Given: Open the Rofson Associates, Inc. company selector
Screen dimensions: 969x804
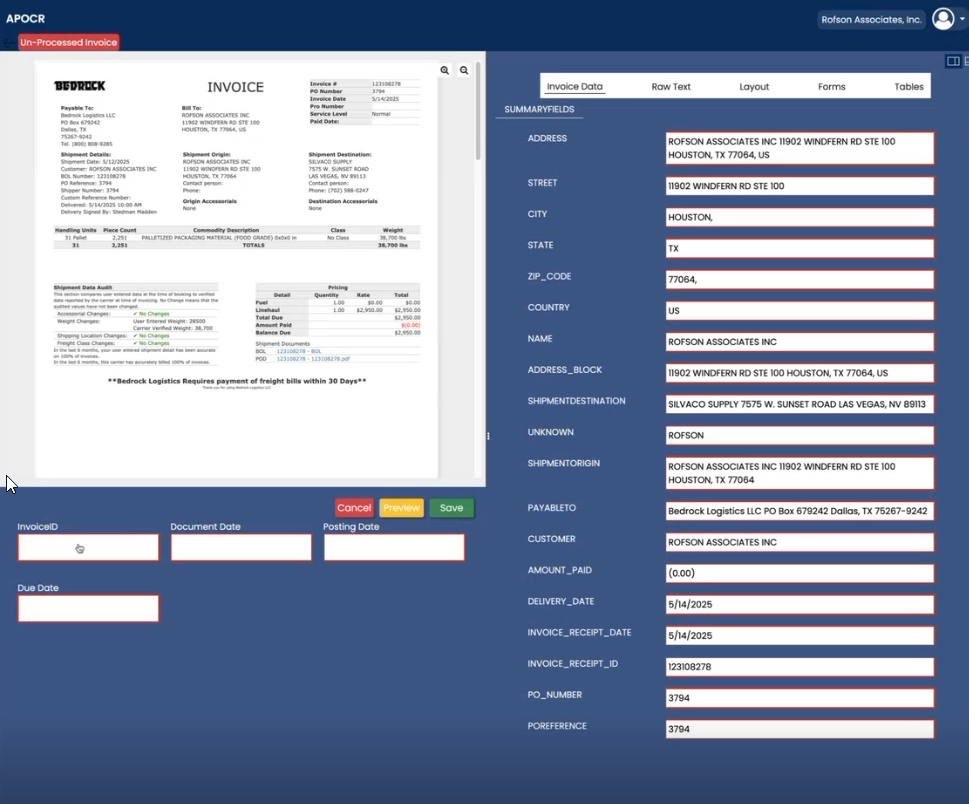Looking at the screenshot, I should (870, 19).
